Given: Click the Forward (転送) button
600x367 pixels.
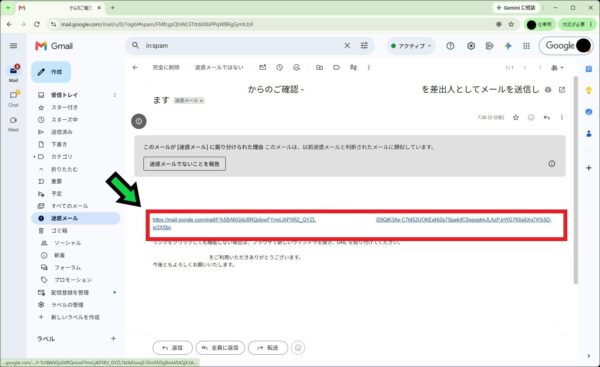Looking at the screenshot, I should point(268,348).
